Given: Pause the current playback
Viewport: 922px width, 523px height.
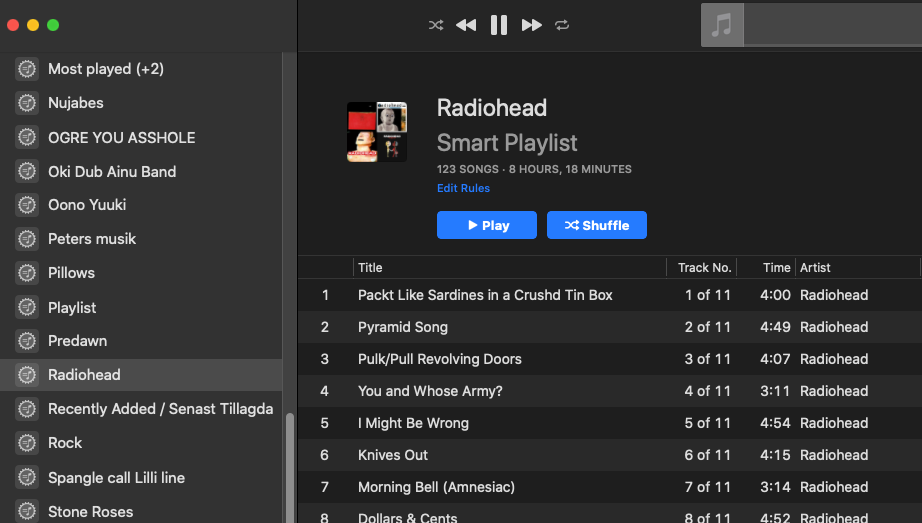Looking at the screenshot, I should tap(499, 25).
